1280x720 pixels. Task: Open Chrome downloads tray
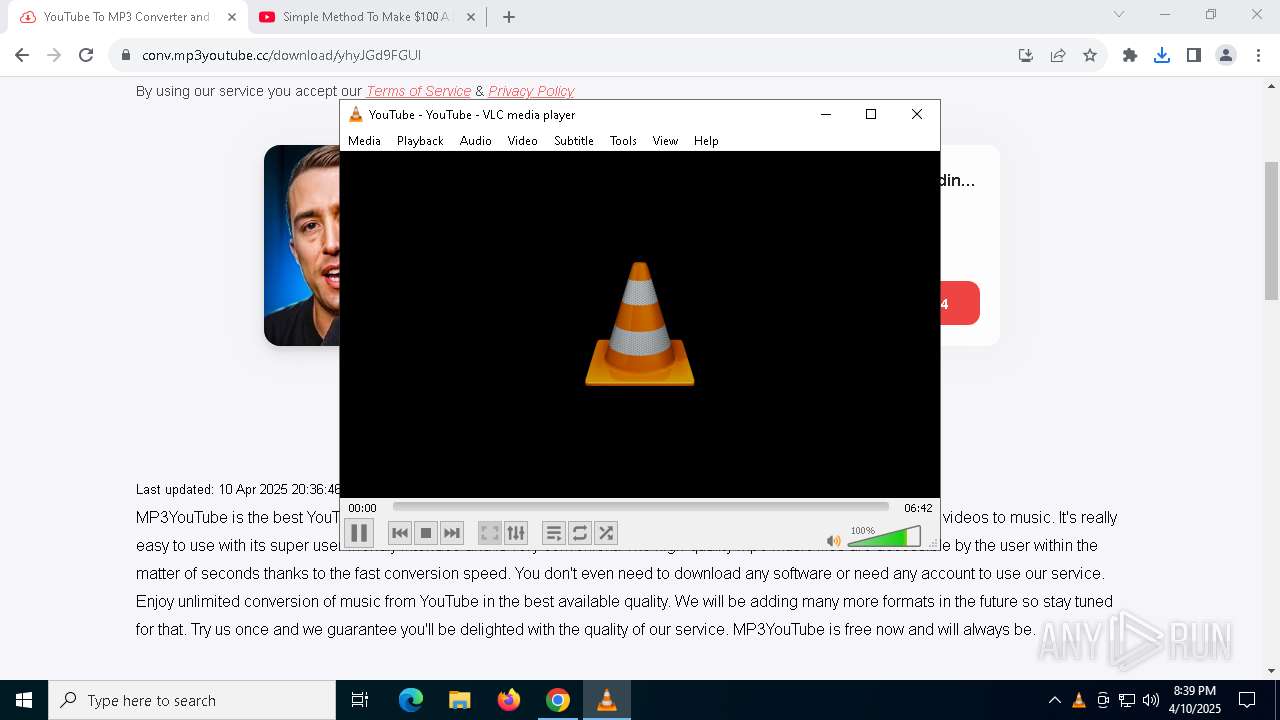pyautogui.click(x=1162, y=55)
